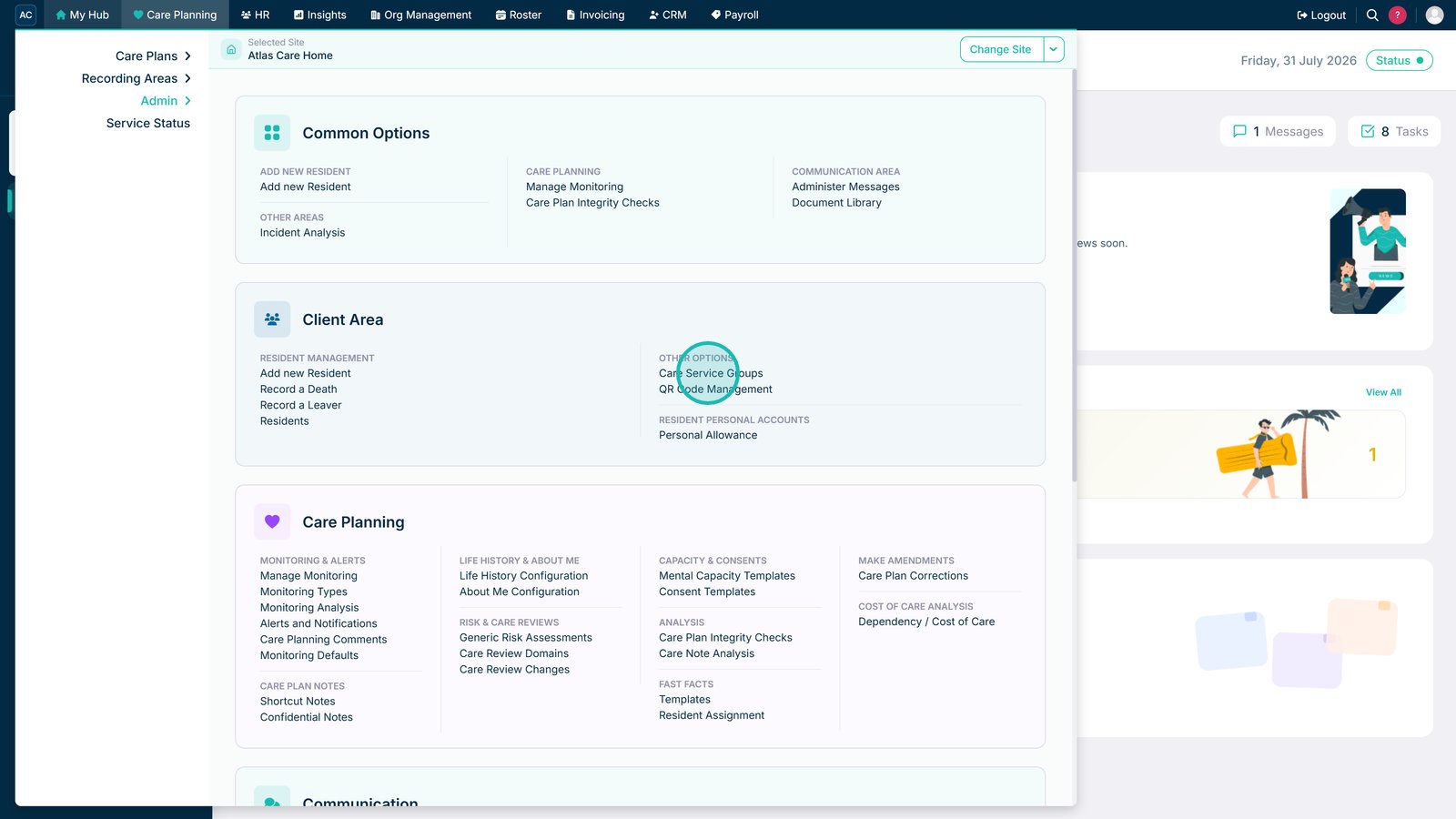Click the View All link
This screenshot has width=1456, height=819.
coord(1383,392)
